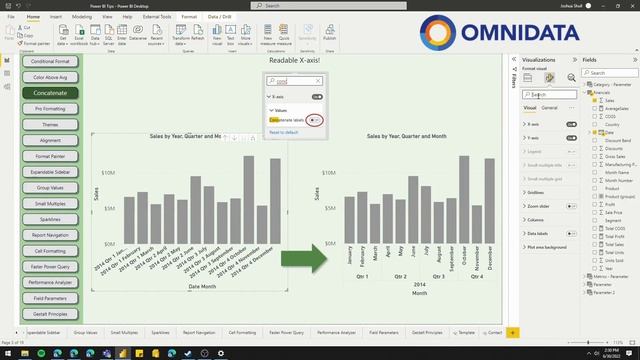Viewport: 640px width, 360px height.
Task: Click Reset to default link
Action: 283,132
